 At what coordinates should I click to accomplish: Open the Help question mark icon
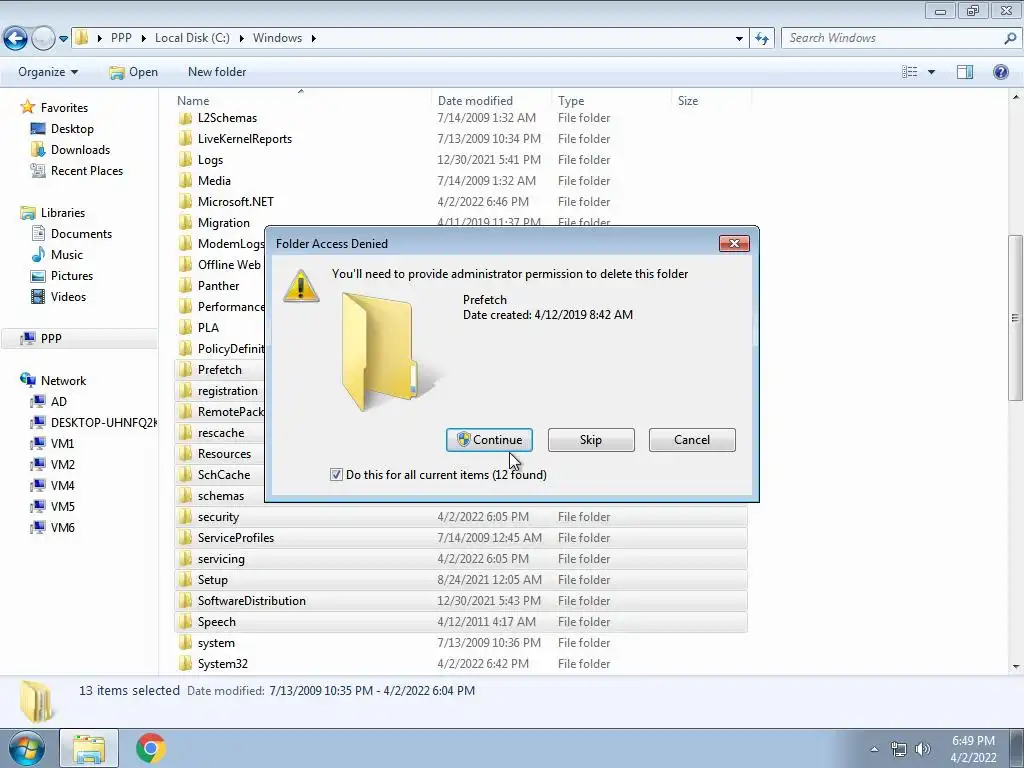pos(1000,72)
